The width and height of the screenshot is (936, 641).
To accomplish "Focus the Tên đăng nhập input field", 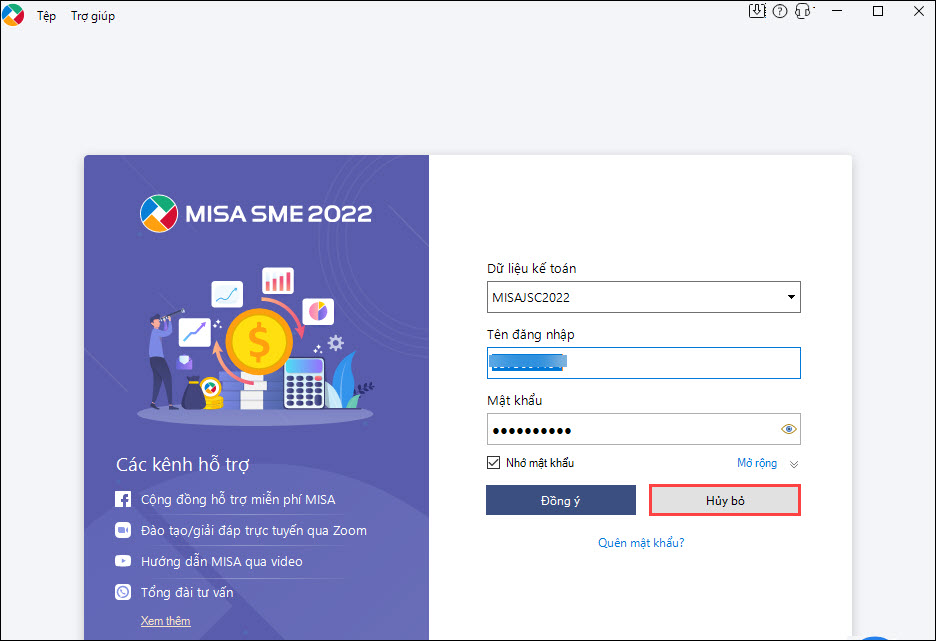I will point(644,363).
